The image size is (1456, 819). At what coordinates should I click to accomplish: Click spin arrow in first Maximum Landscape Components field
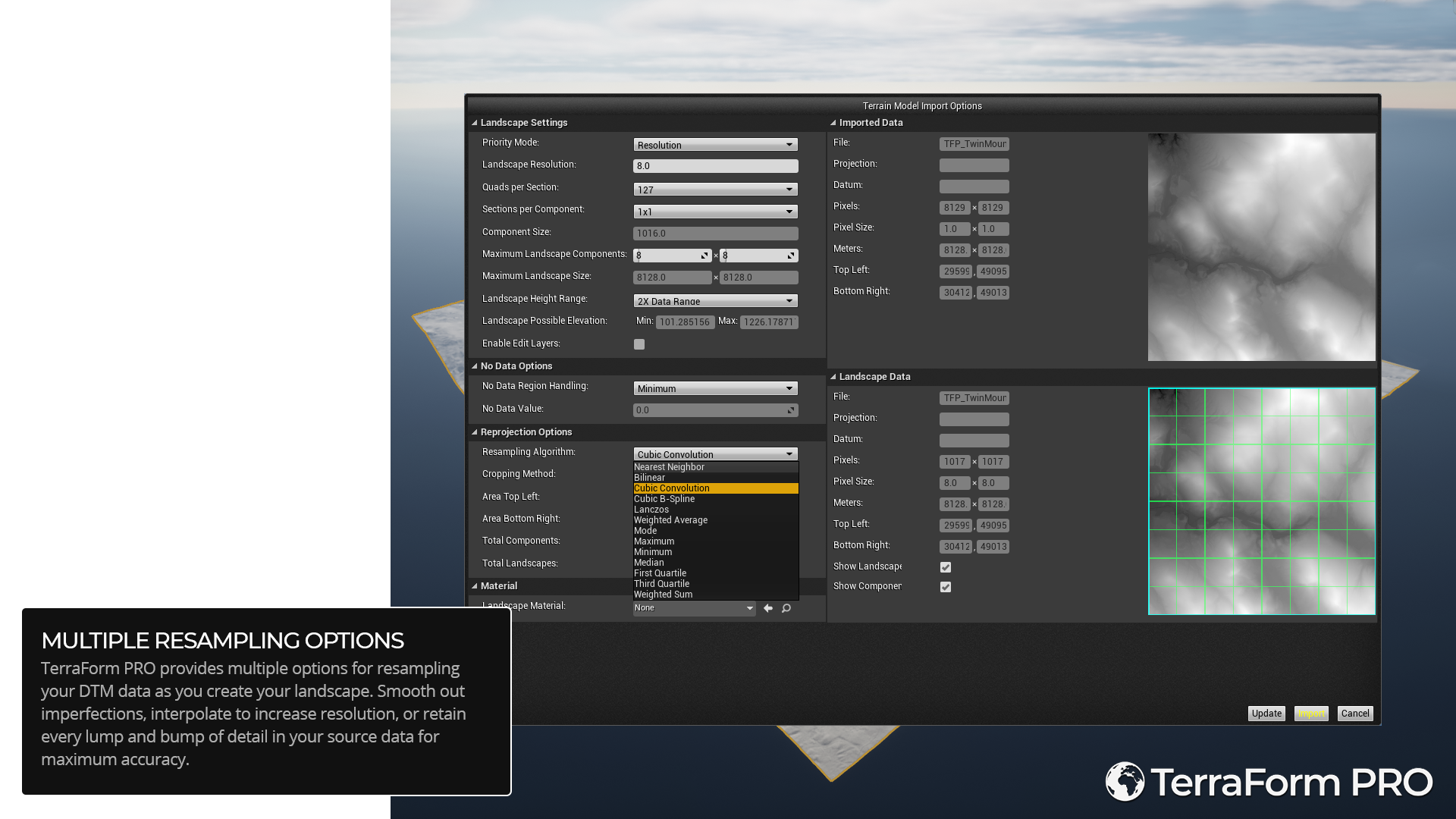pyautogui.click(x=704, y=256)
